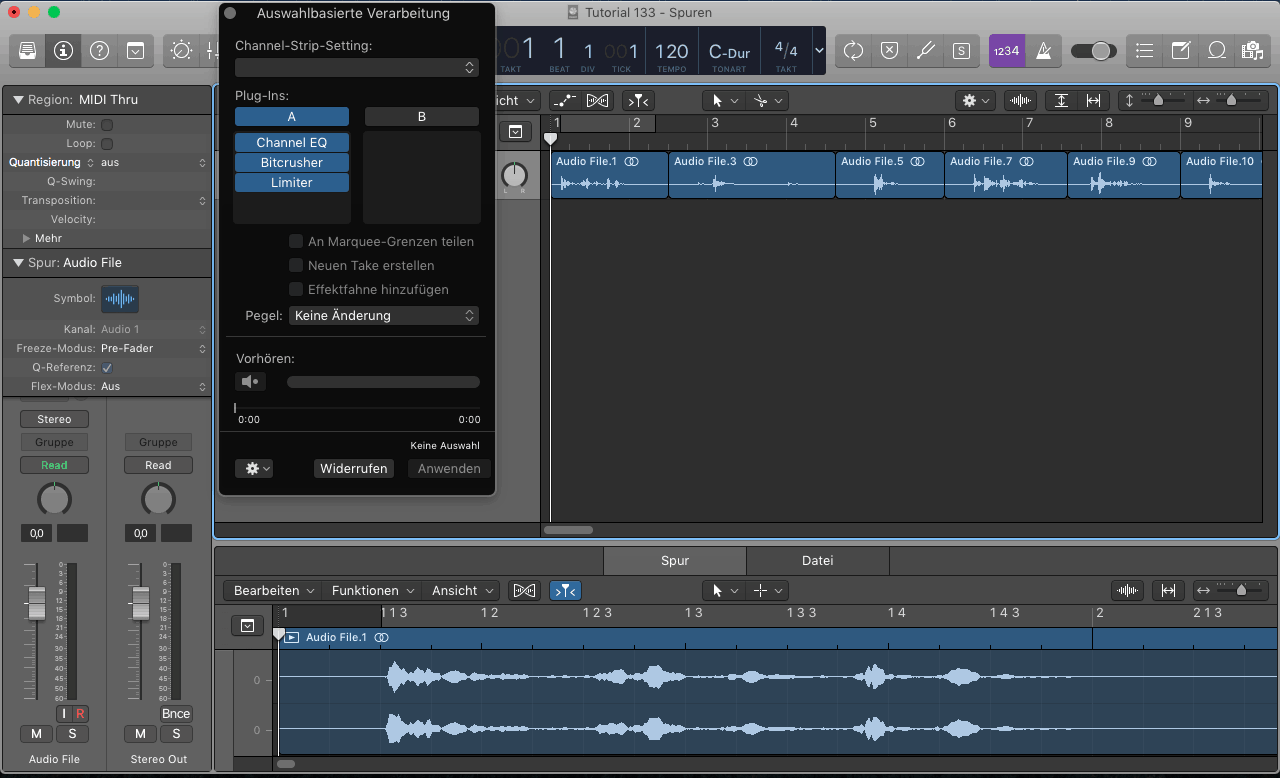Switch to the Datei tab
This screenshot has height=778, width=1280.
[817, 561]
